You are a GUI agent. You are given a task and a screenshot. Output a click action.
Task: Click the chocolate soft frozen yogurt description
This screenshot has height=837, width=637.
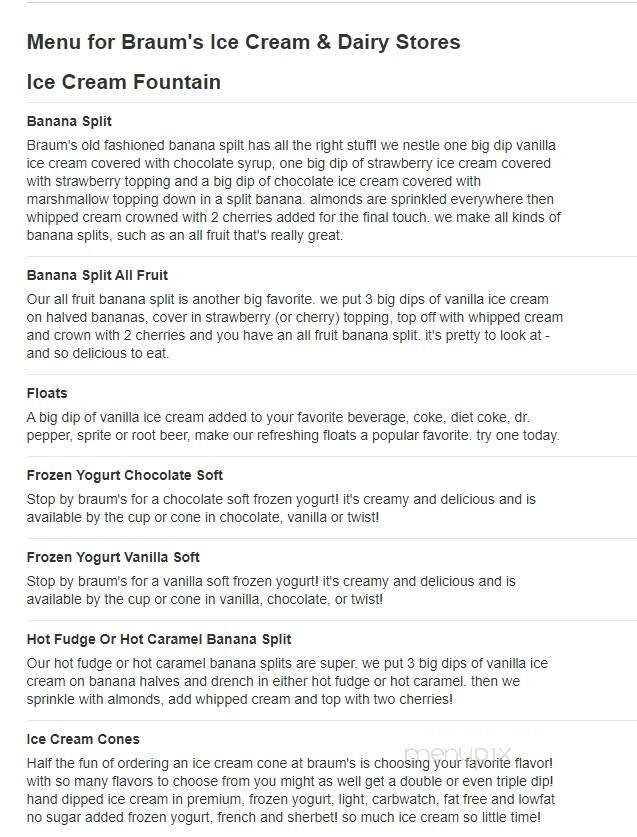[x=281, y=508]
